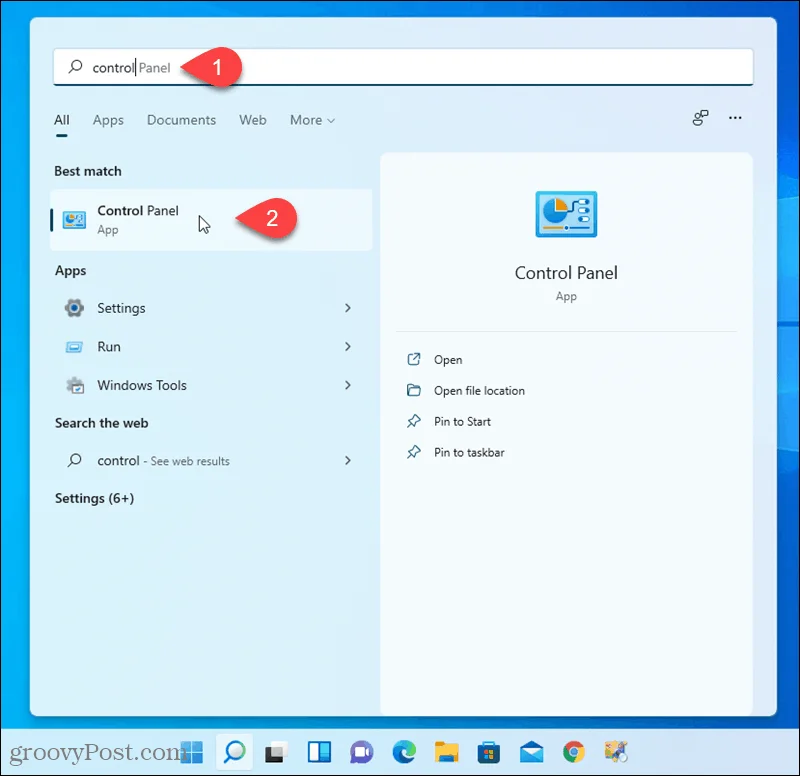Image resolution: width=800 pixels, height=776 pixels.
Task: Open Microsoft Store from taskbar
Action: (489, 753)
